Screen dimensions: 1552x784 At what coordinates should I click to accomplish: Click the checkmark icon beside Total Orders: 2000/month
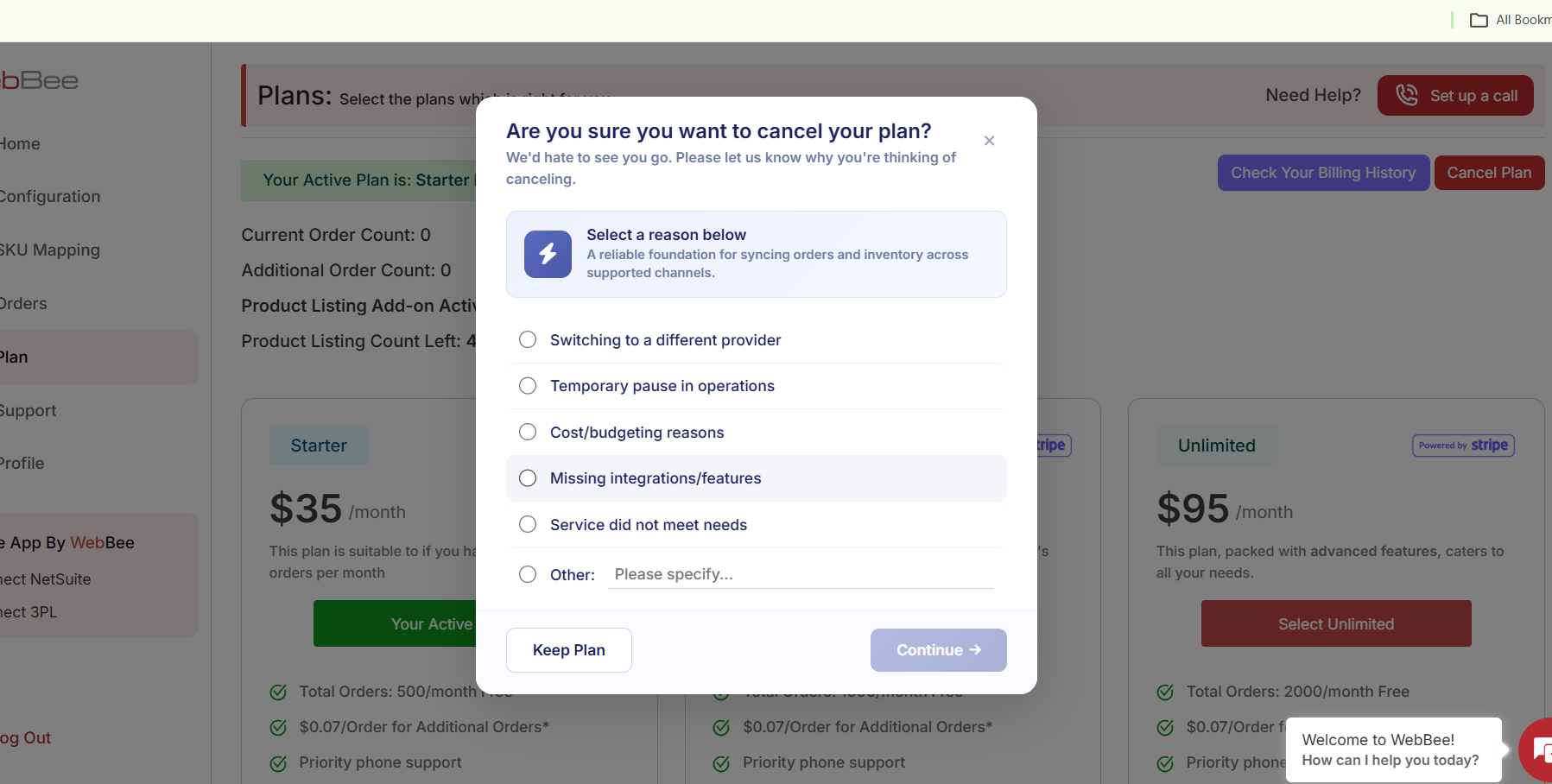point(1165,692)
